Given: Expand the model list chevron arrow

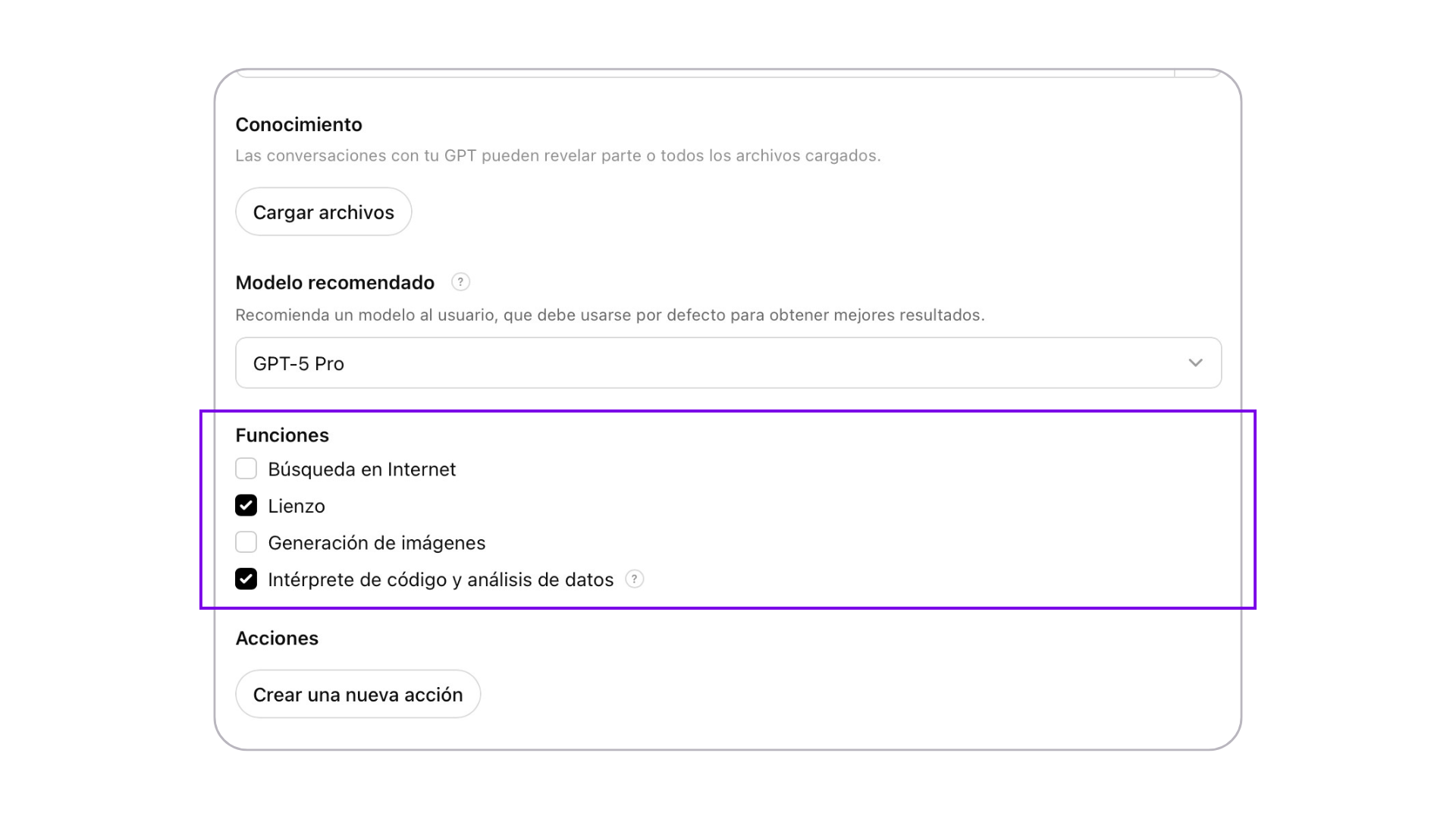Looking at the screenshot, I should (1195, 363).
